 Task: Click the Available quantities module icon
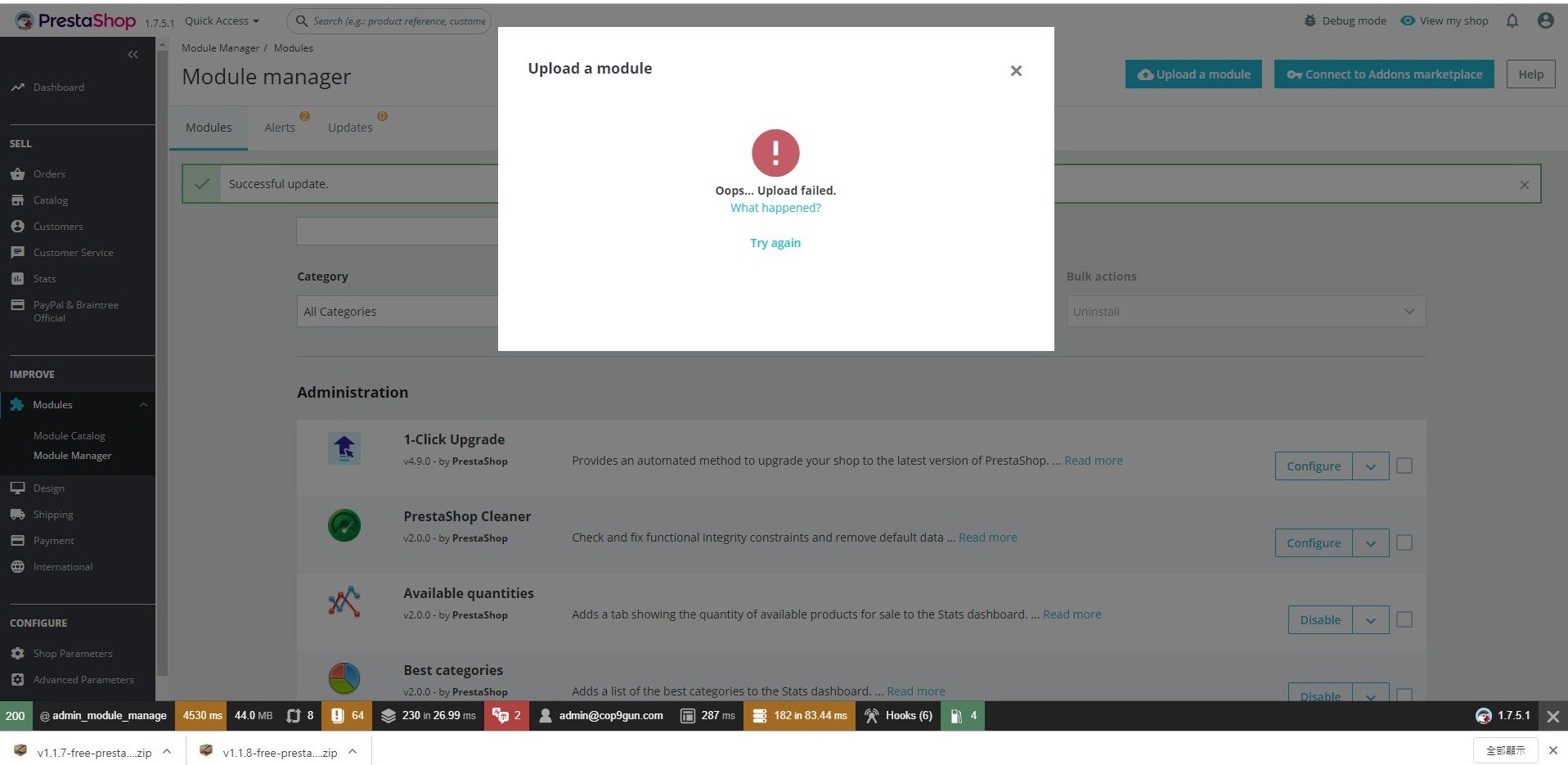(344, 601)
